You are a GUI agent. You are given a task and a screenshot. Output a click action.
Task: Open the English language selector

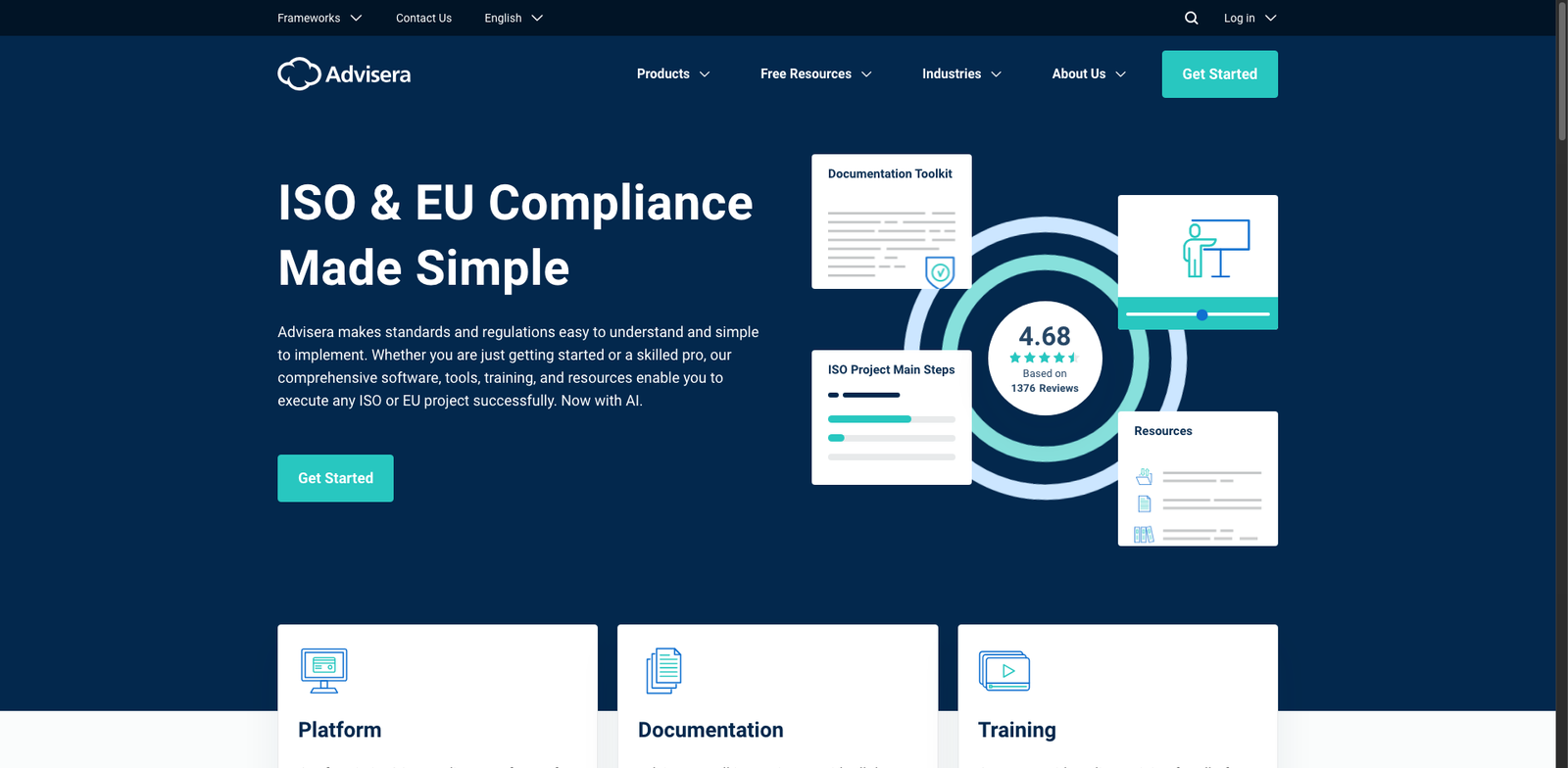pos(513,18)
